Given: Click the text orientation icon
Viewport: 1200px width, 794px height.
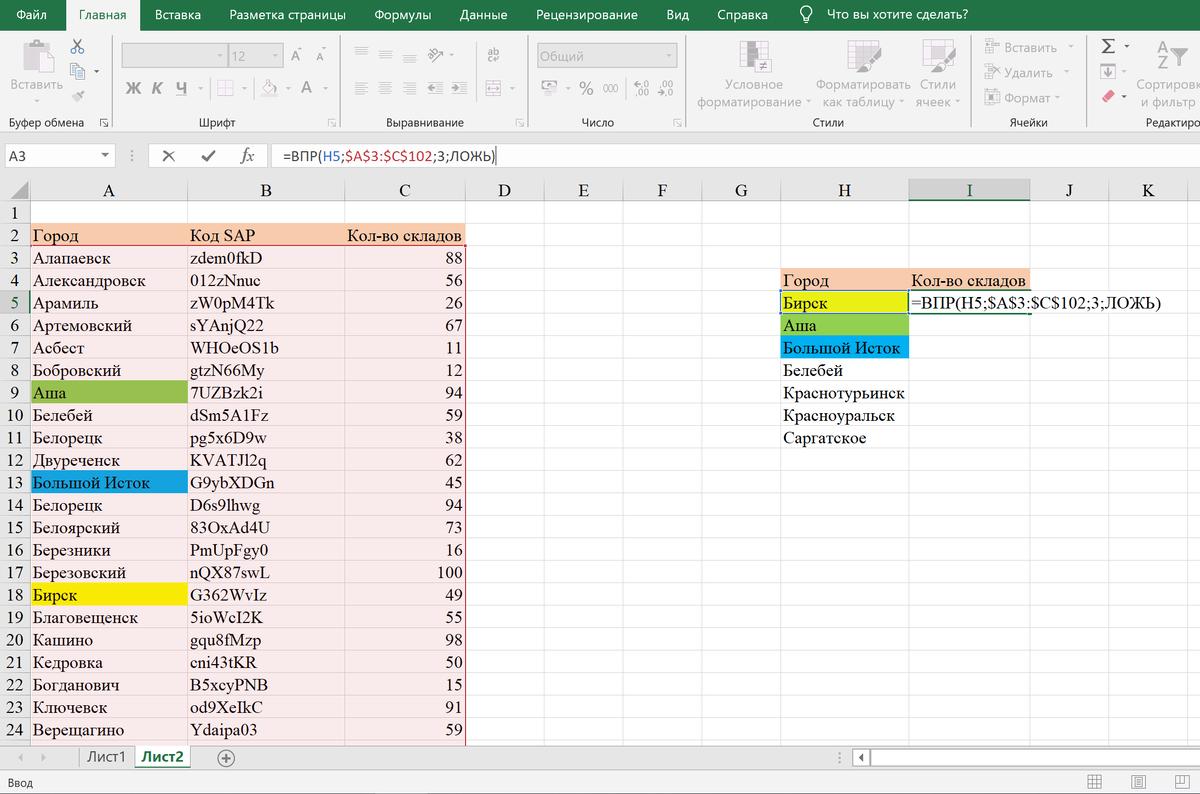Looking at the screenshot, I should click(435, 56).
